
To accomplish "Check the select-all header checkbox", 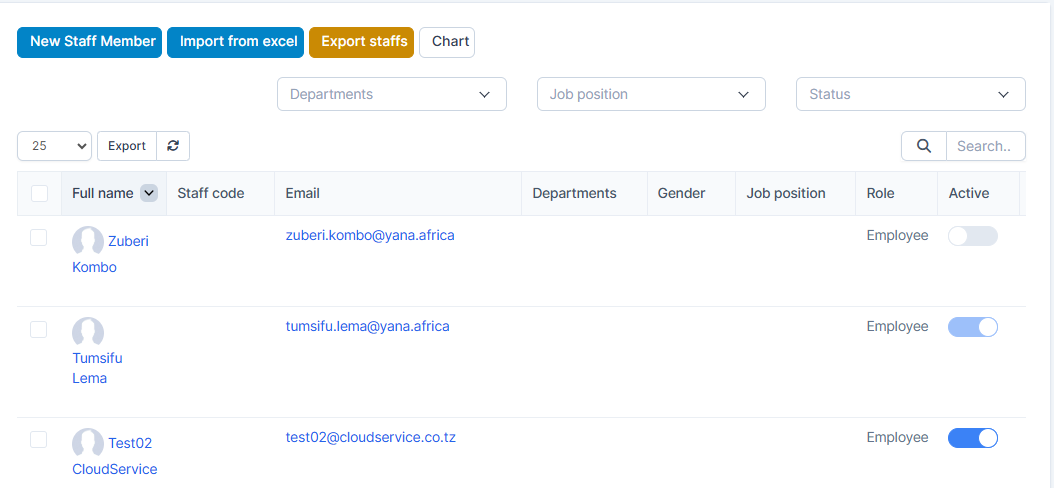I will pos(39,193).
